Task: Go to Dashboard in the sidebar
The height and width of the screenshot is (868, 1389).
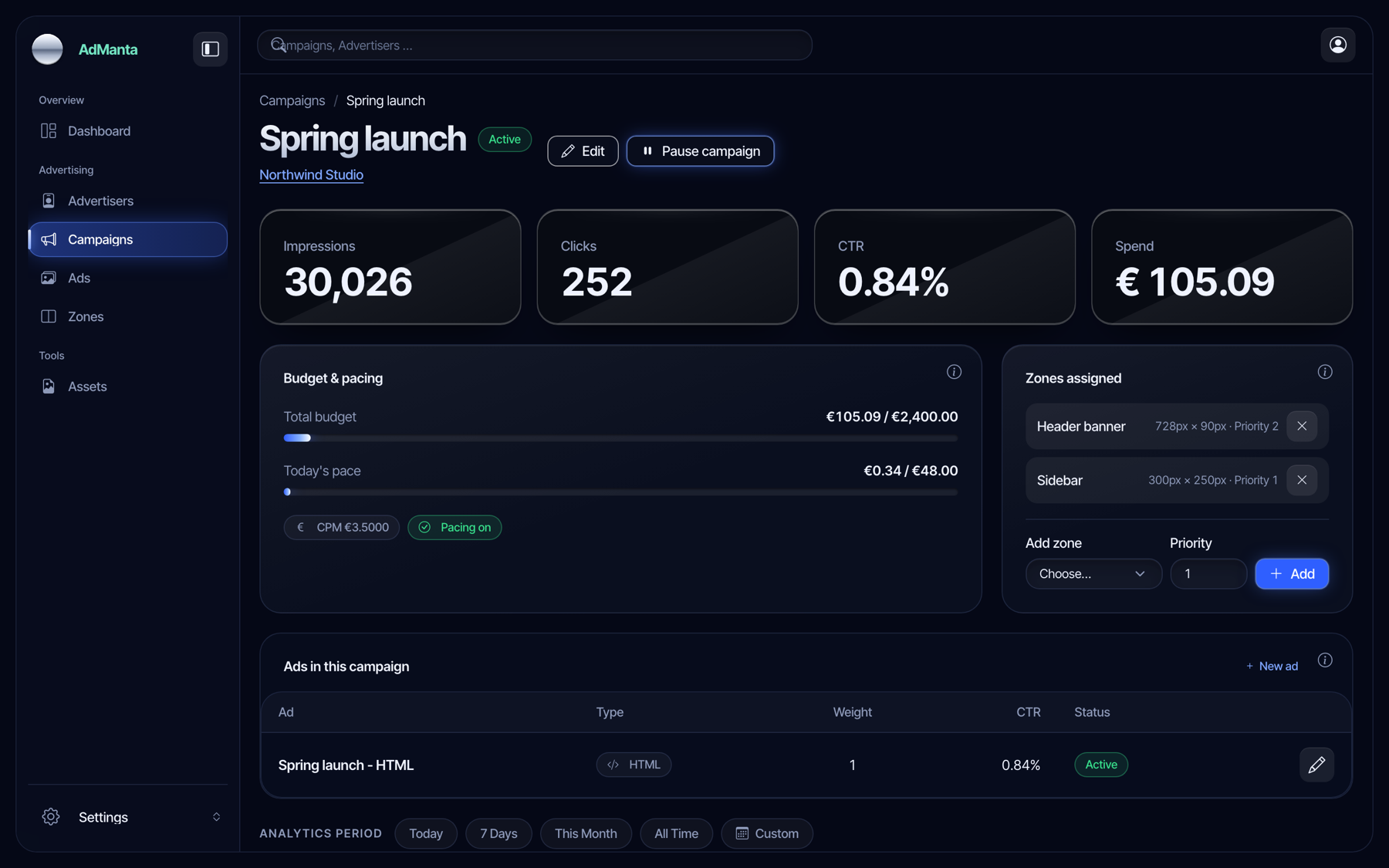Action: [128, 131]
